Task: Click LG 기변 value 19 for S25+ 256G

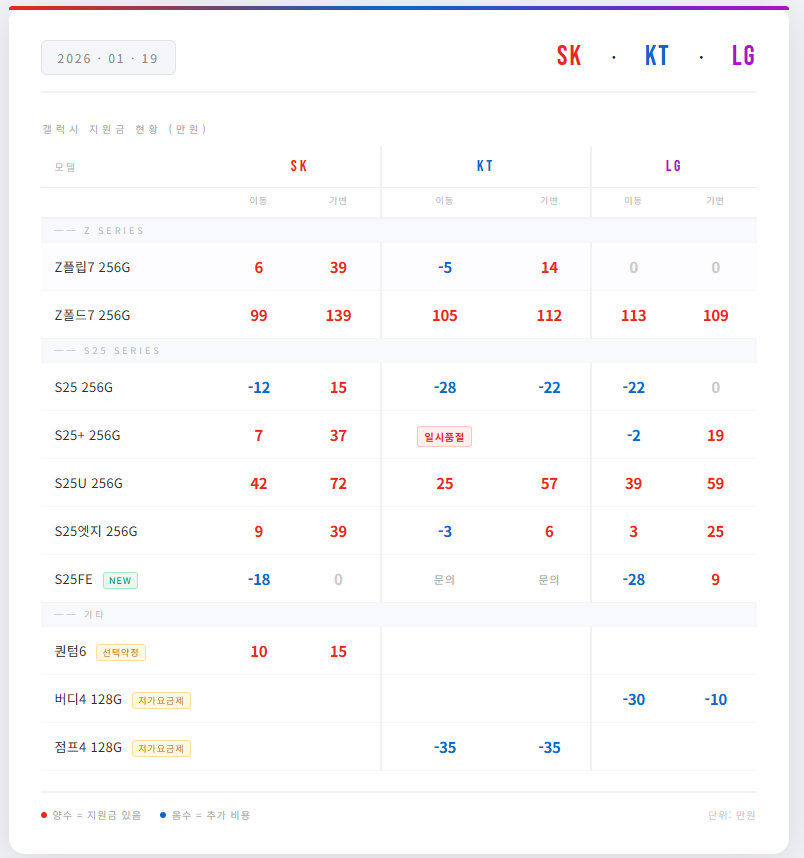Action: pos(716,436)
